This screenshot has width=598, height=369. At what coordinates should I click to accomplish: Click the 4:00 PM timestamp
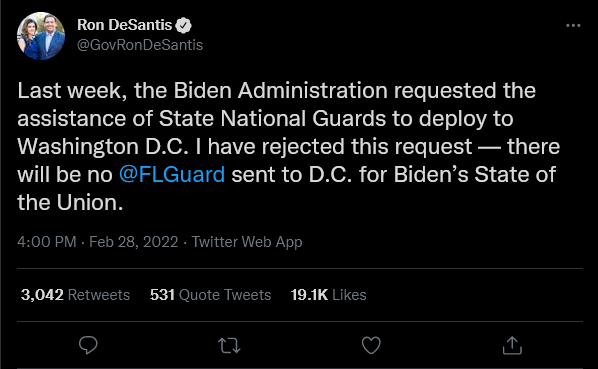pos(47,242)
